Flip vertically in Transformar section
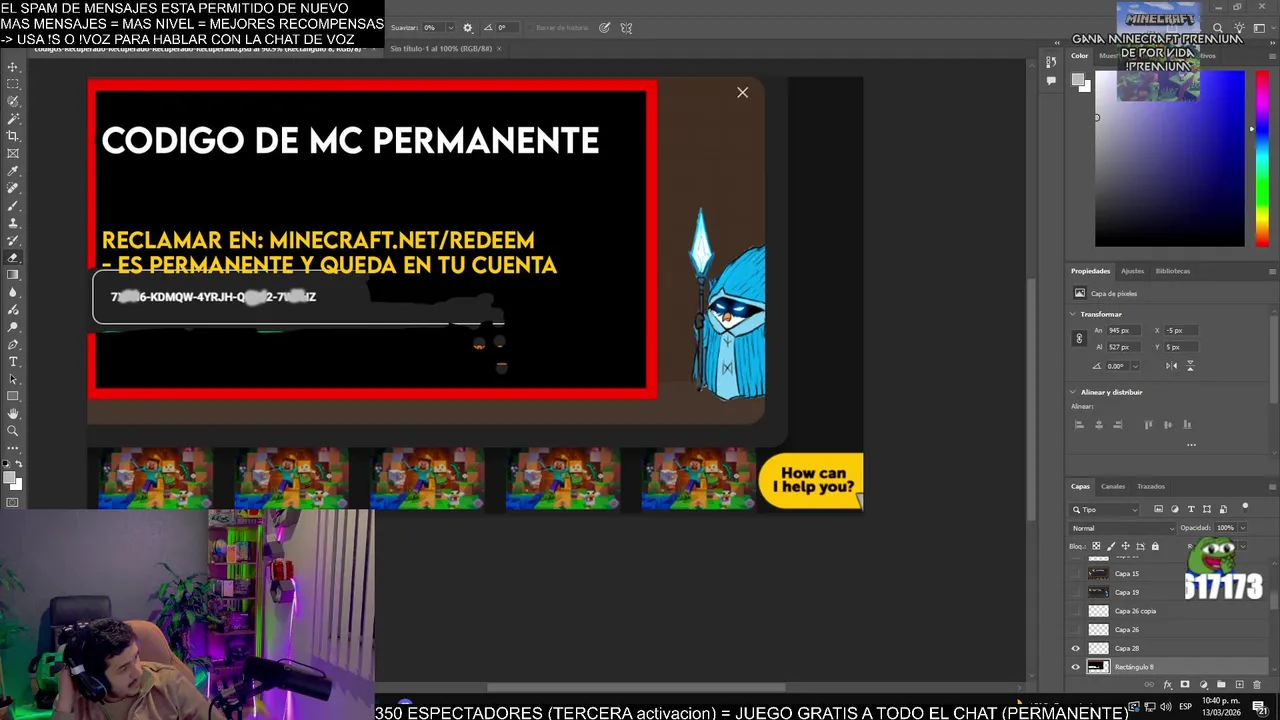The width and height of the screenshot is (1280, 720). (1190, 366)
